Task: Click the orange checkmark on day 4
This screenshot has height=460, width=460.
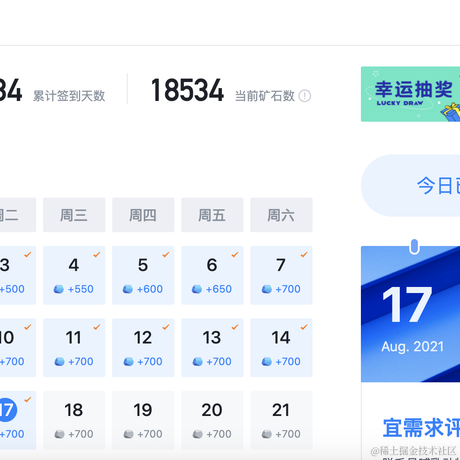Action: (x=97, y=255)
